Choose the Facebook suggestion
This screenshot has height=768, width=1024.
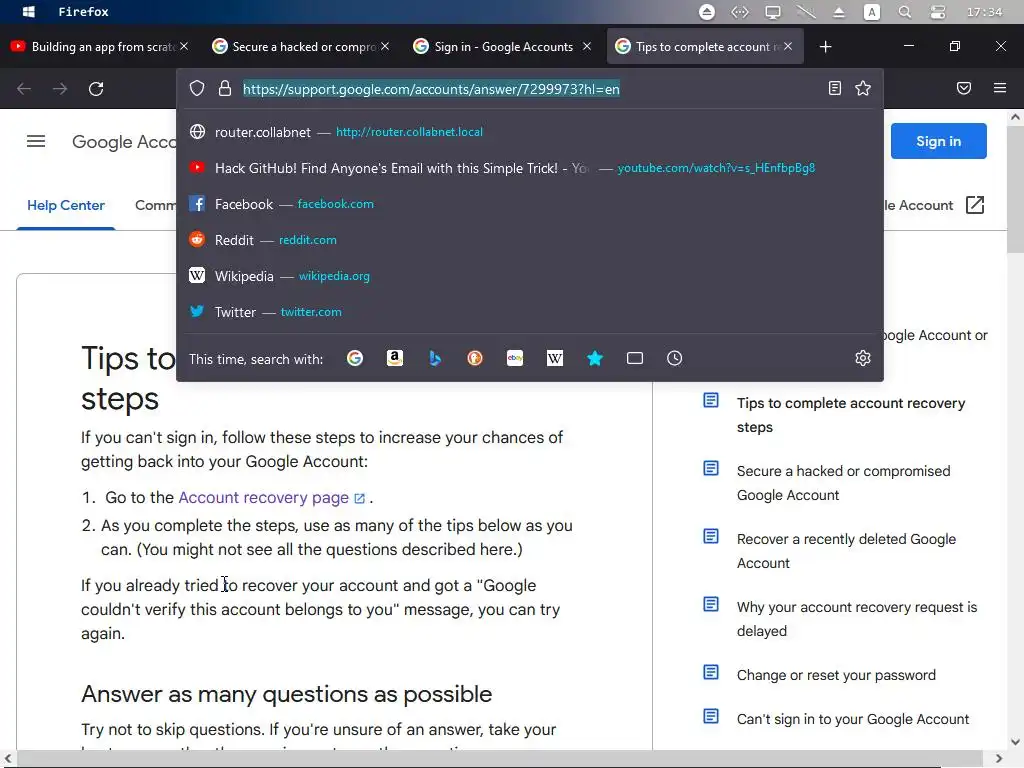click(x=530, y=204)
